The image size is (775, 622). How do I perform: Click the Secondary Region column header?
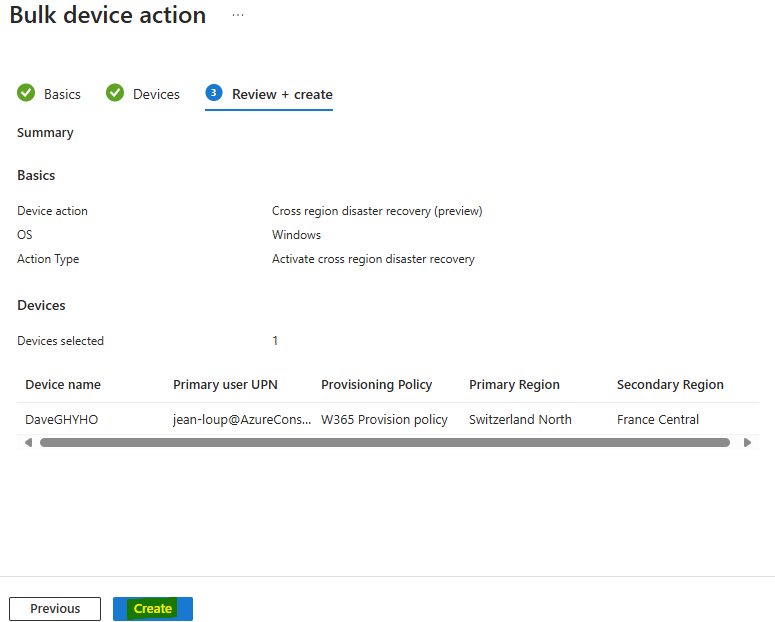pos(670,385)
